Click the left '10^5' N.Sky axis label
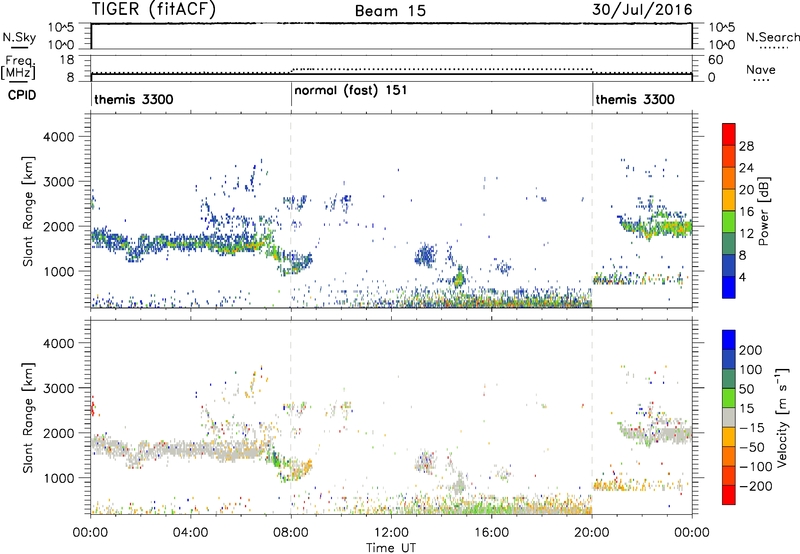Viewport: 800px width, 554px height. (x=61, y=27)
